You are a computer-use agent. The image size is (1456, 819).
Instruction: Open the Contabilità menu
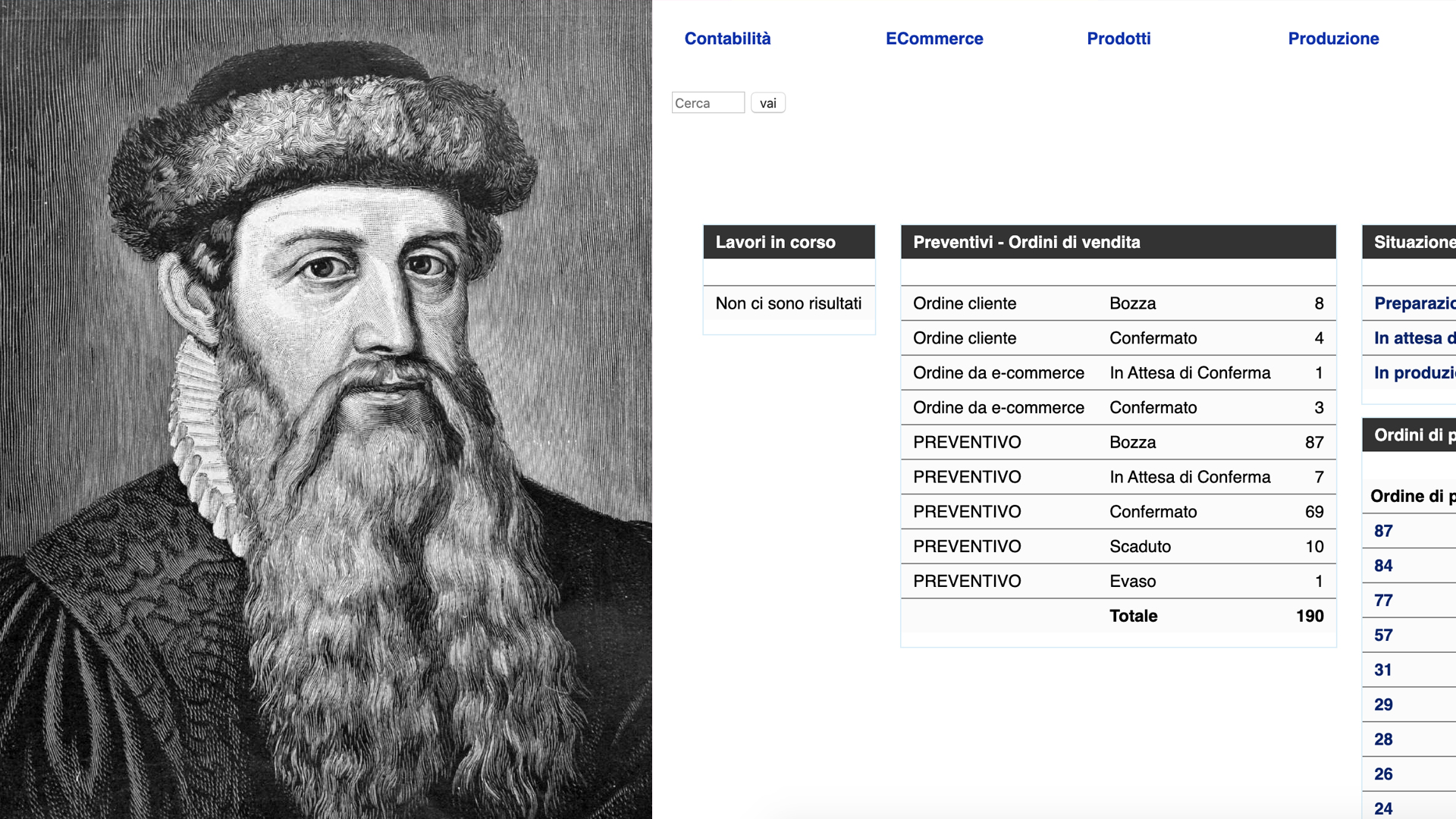click(x=727, y=39)
